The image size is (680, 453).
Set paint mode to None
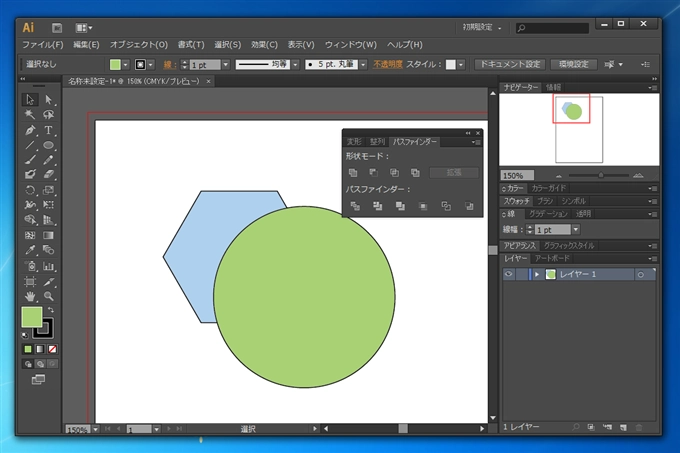coord(52,349)
